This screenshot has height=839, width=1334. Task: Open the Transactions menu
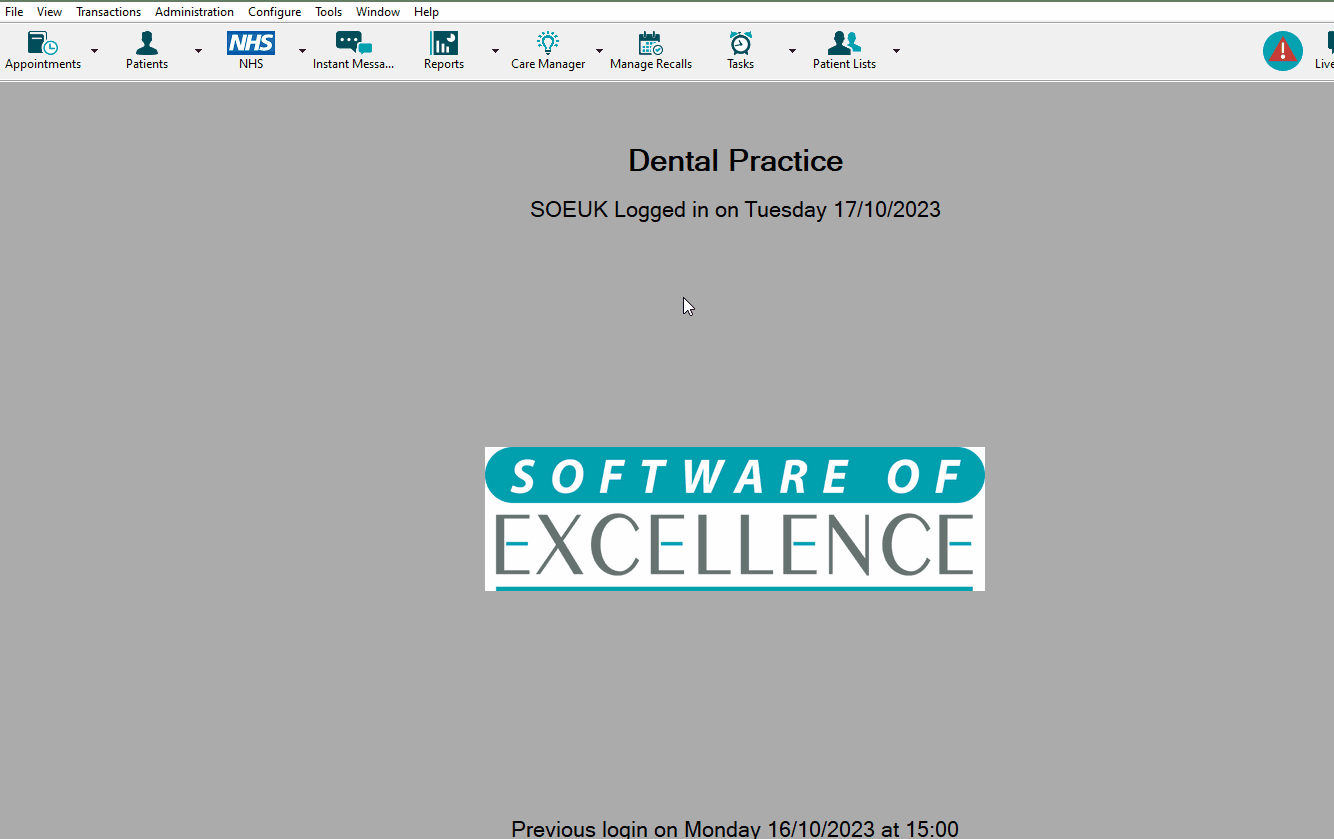pyautogui.click(x=108, y=12)
